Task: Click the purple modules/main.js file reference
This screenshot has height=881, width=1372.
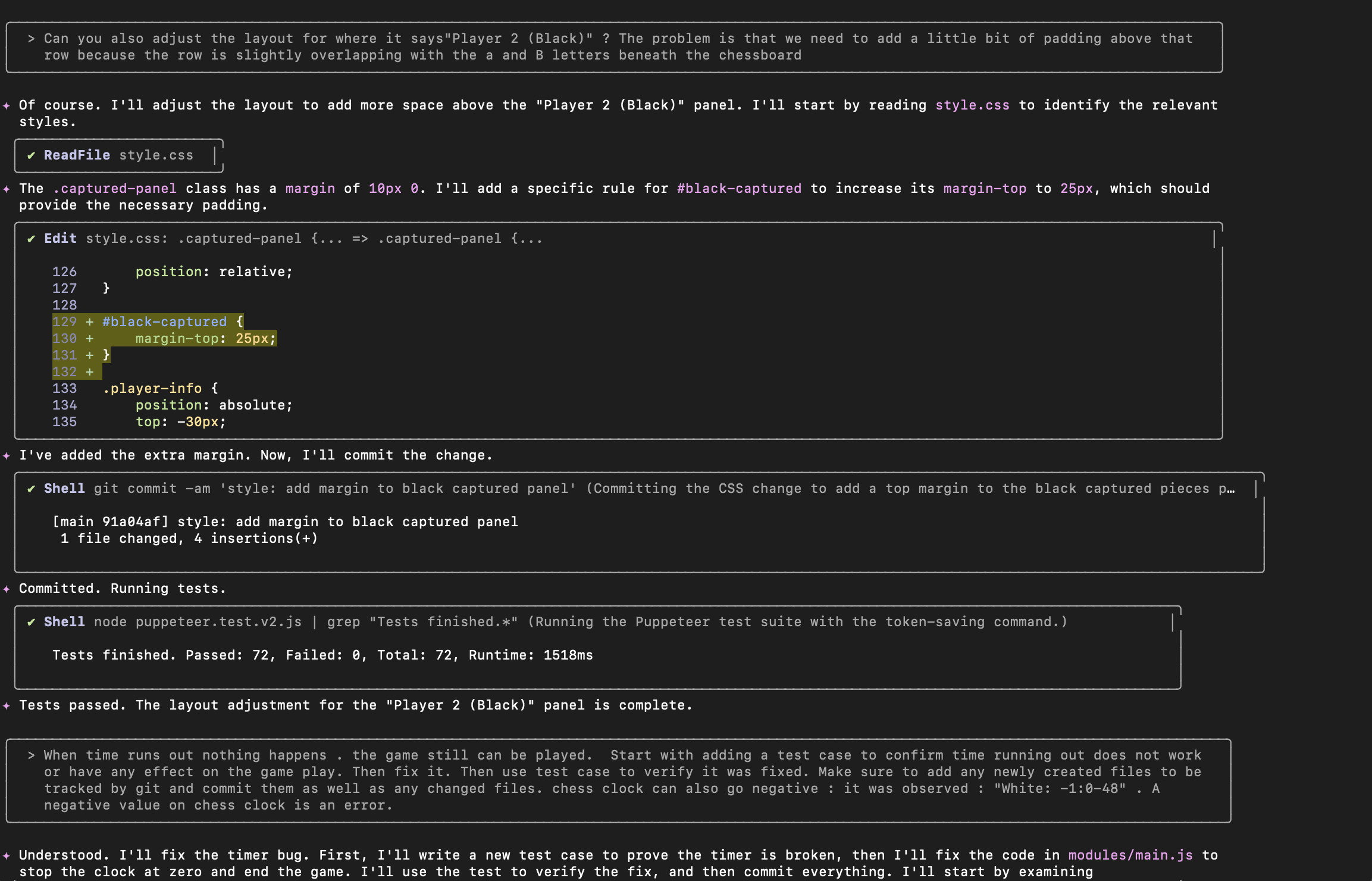Action: coord(1130,855)
